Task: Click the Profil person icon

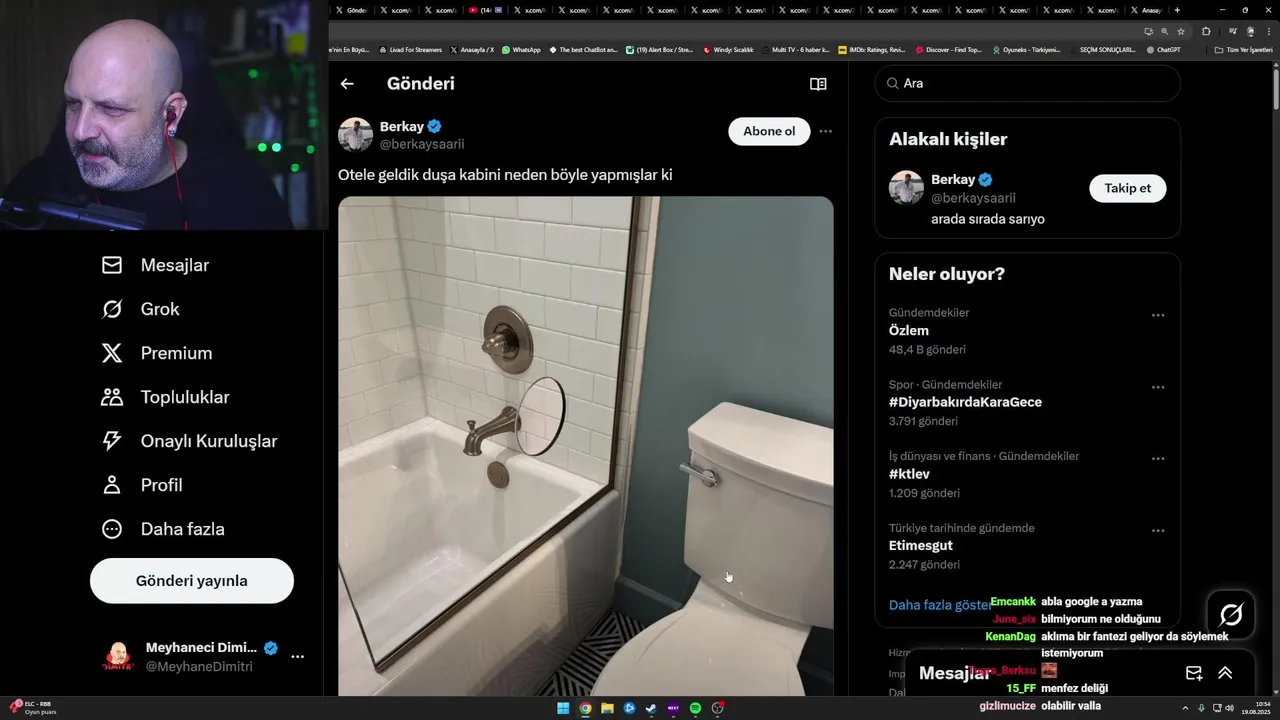Action: pyautogui.click(x=112, y=485)
